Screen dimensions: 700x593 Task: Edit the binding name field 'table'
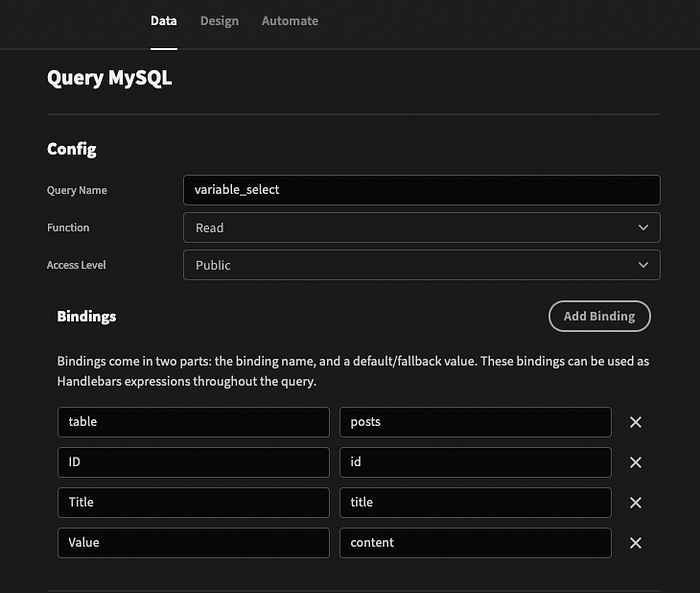(193, 422)
